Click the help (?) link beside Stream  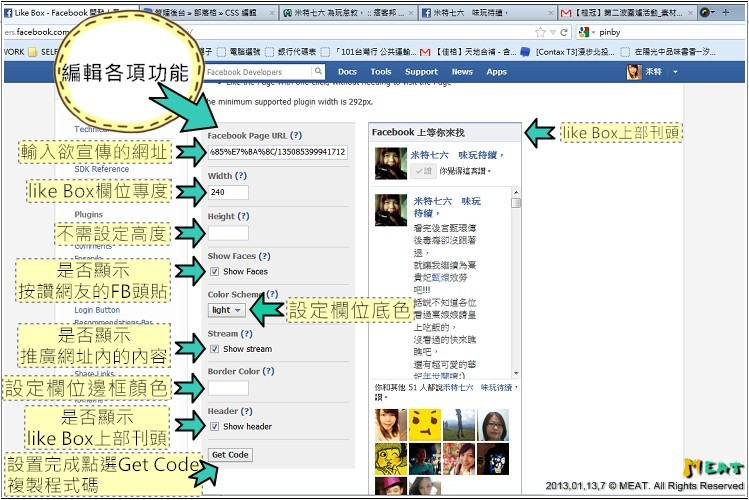coord(246,333)
